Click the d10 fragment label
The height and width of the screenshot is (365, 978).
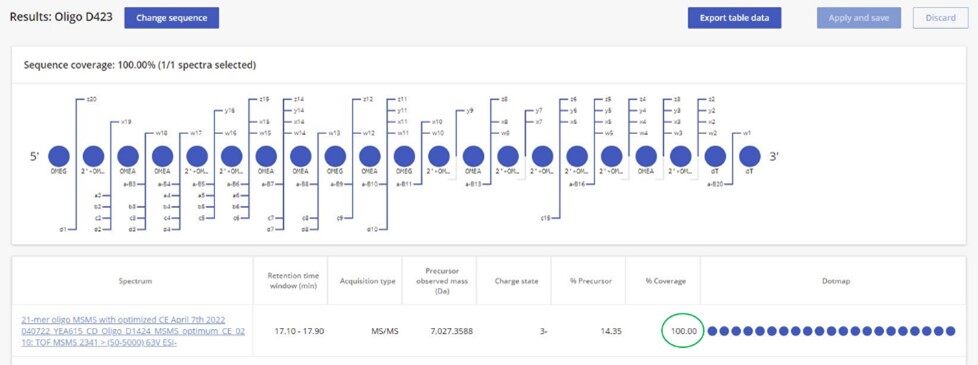(372, 230)
